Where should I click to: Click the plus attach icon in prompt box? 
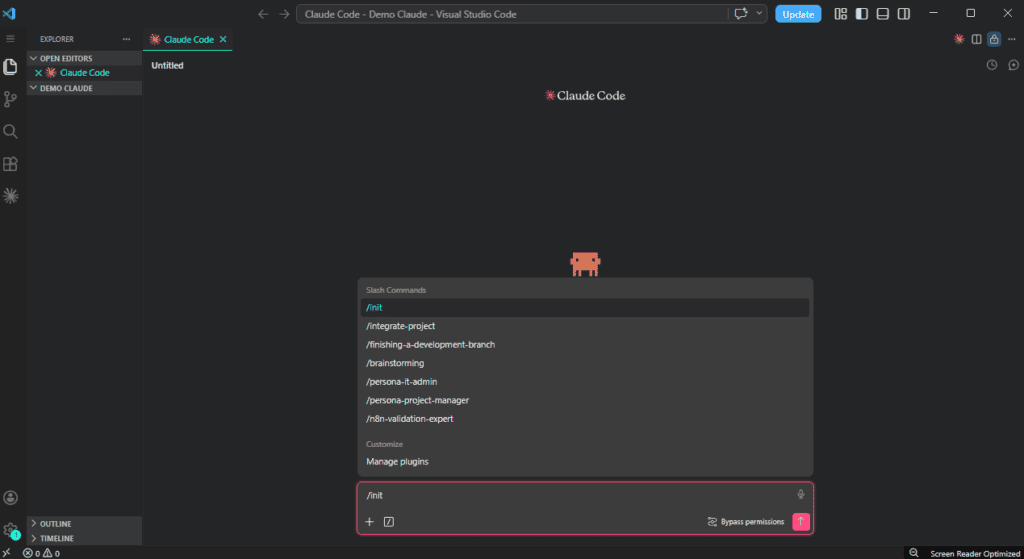(369, 521)
